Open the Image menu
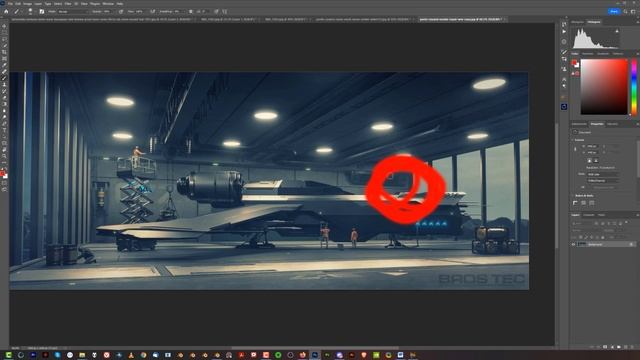Image resolution: width=640 pixels, height=360 pixels. click(x=27, y=4)
